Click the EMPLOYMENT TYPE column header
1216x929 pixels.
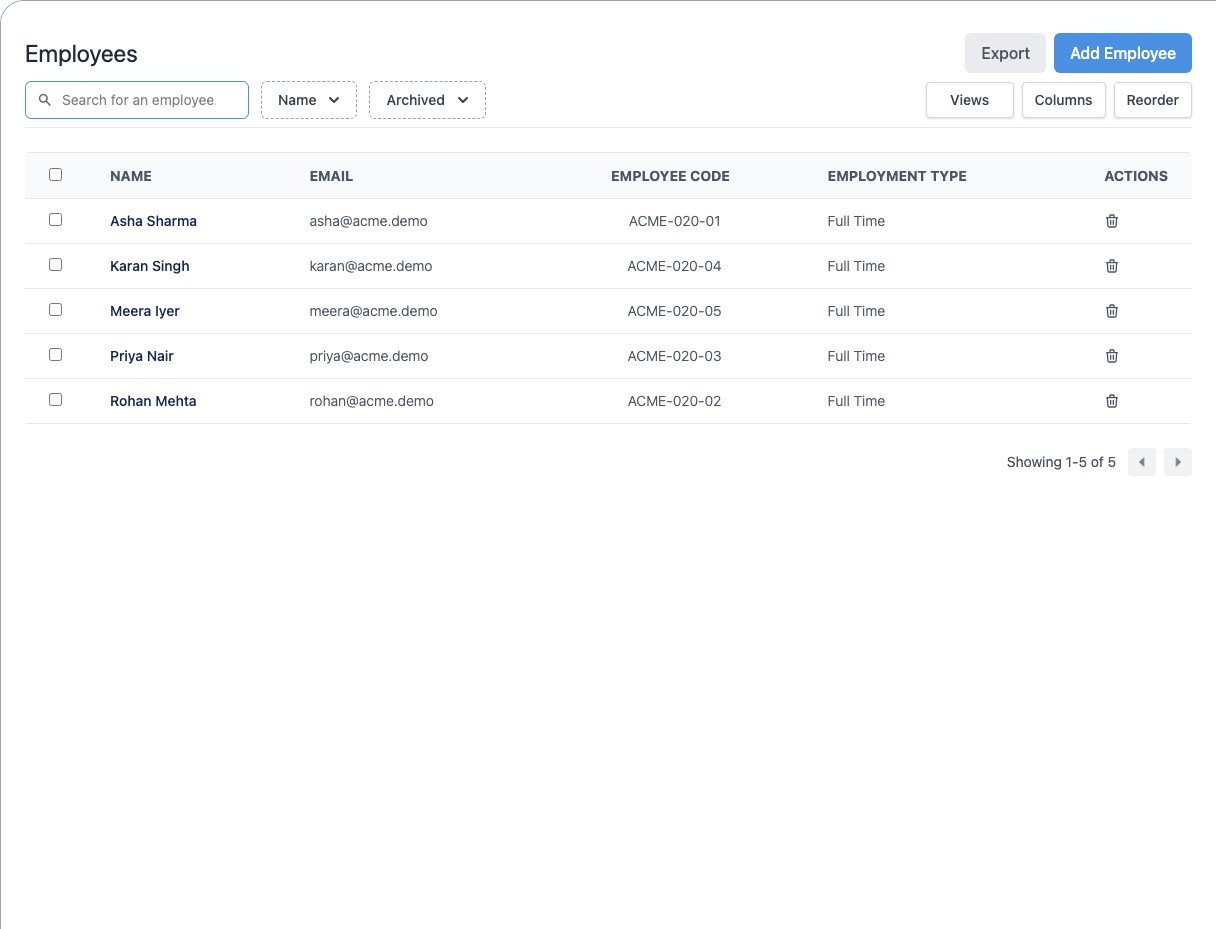[897, 176]
